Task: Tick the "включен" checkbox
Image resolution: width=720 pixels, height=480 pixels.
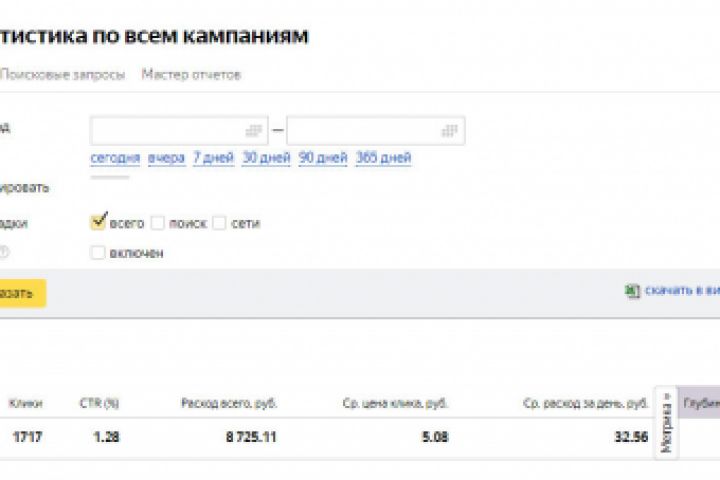Action: tap(98, 253)
